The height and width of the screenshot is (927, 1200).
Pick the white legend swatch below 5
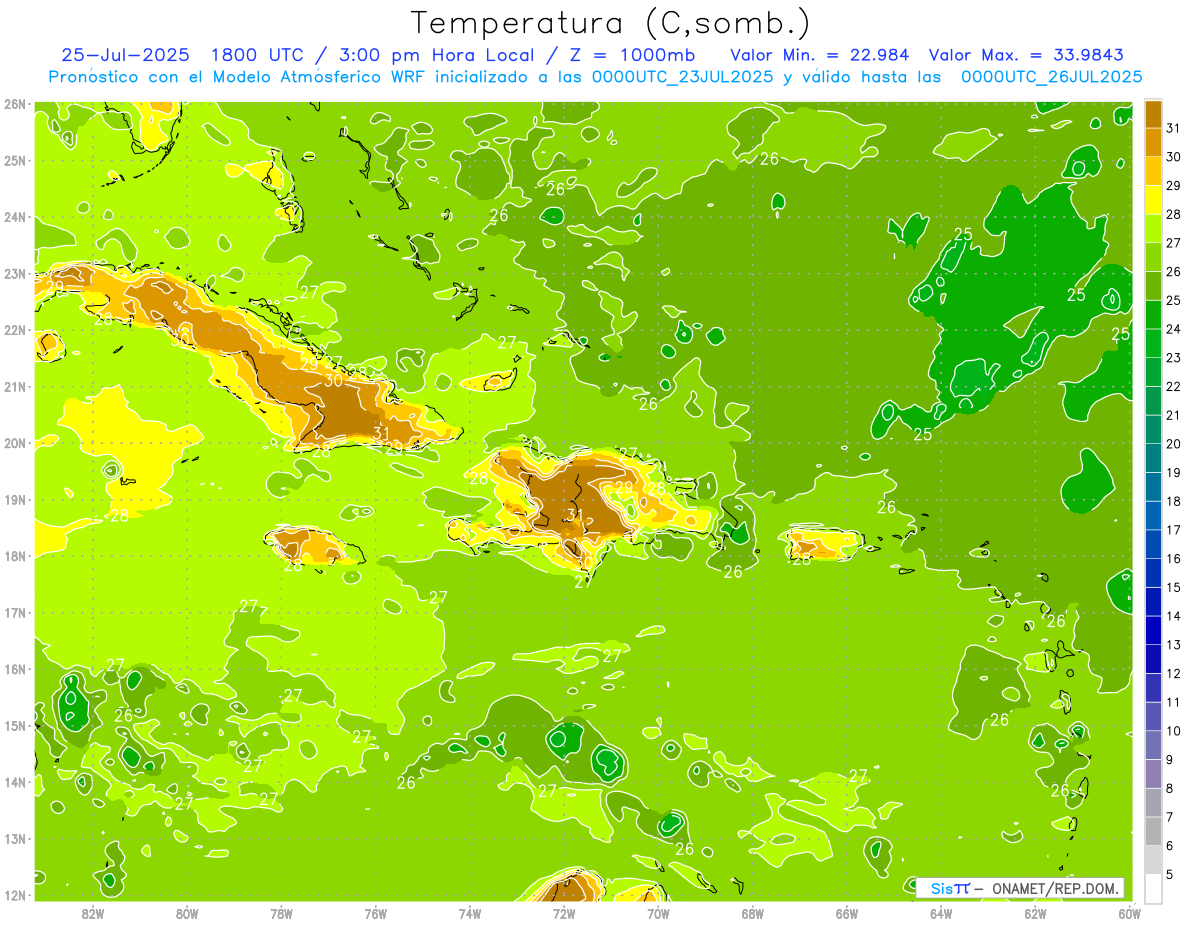tap(1153, 888)
